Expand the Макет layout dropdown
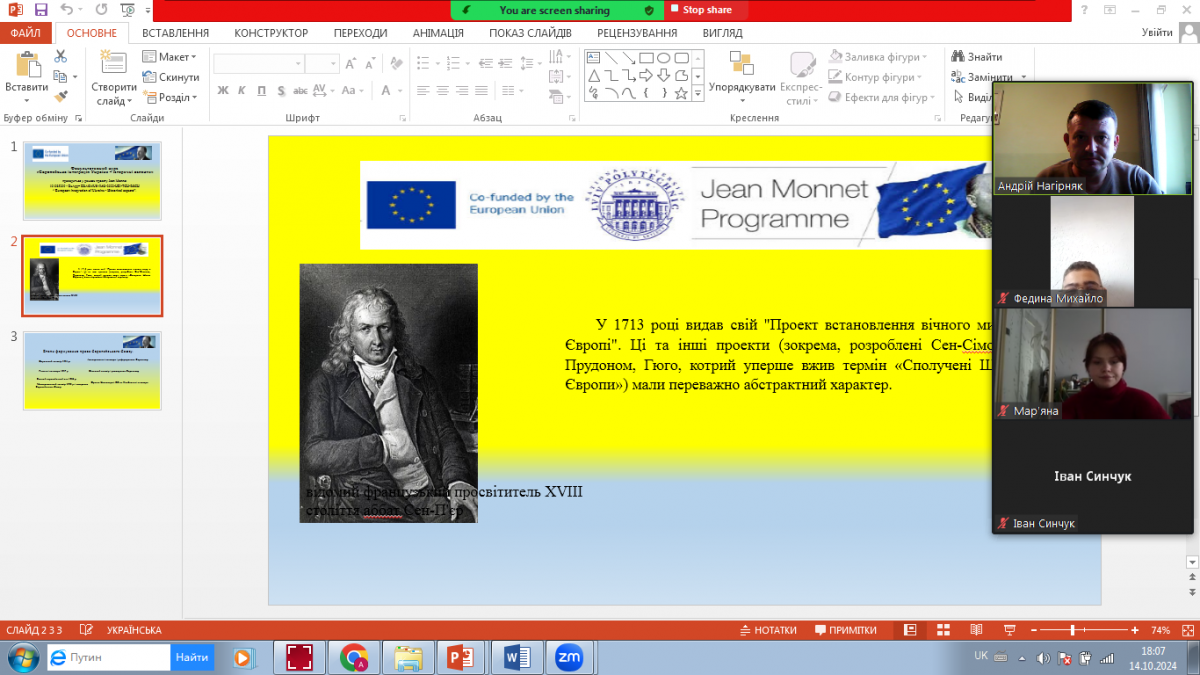 coord(169,57)
